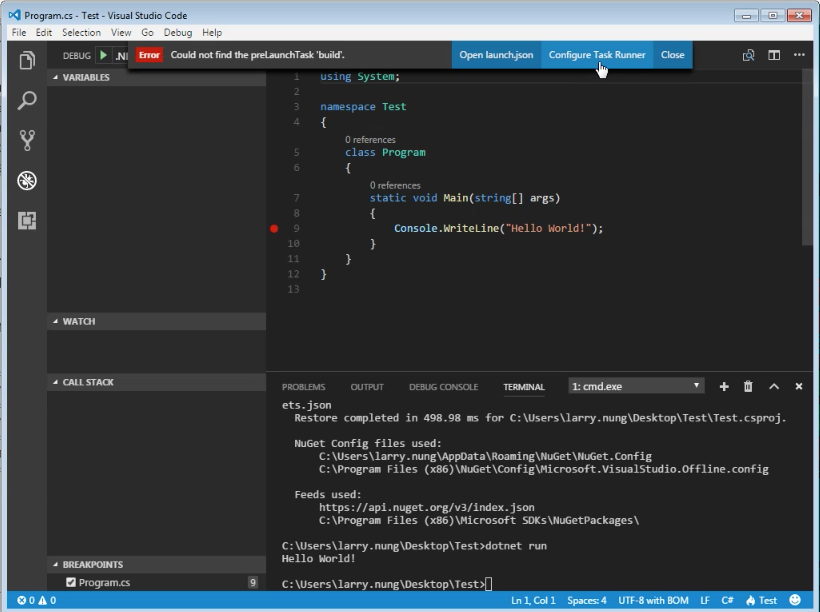
Task: Kill the terminal with trash icon
Action: 748,387
